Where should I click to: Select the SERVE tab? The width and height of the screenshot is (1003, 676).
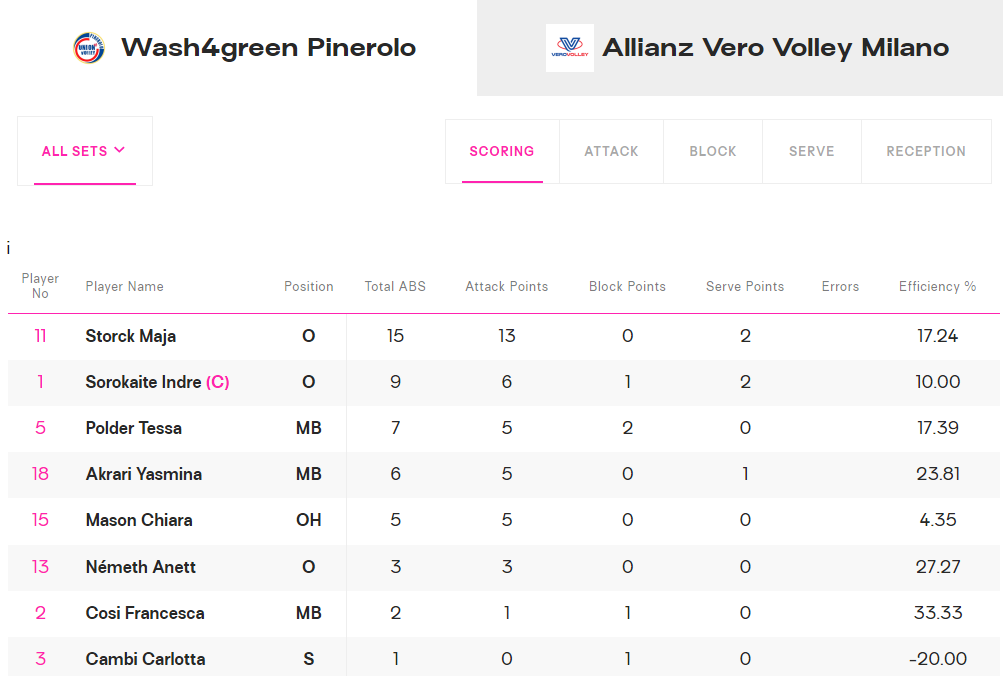812,152
